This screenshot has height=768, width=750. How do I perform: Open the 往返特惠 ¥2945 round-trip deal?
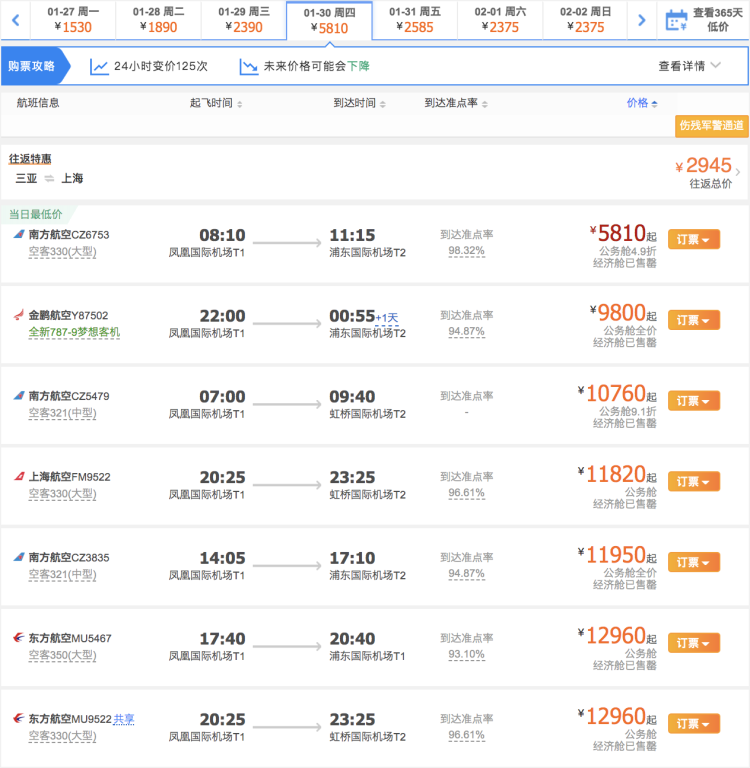(708, 169)
